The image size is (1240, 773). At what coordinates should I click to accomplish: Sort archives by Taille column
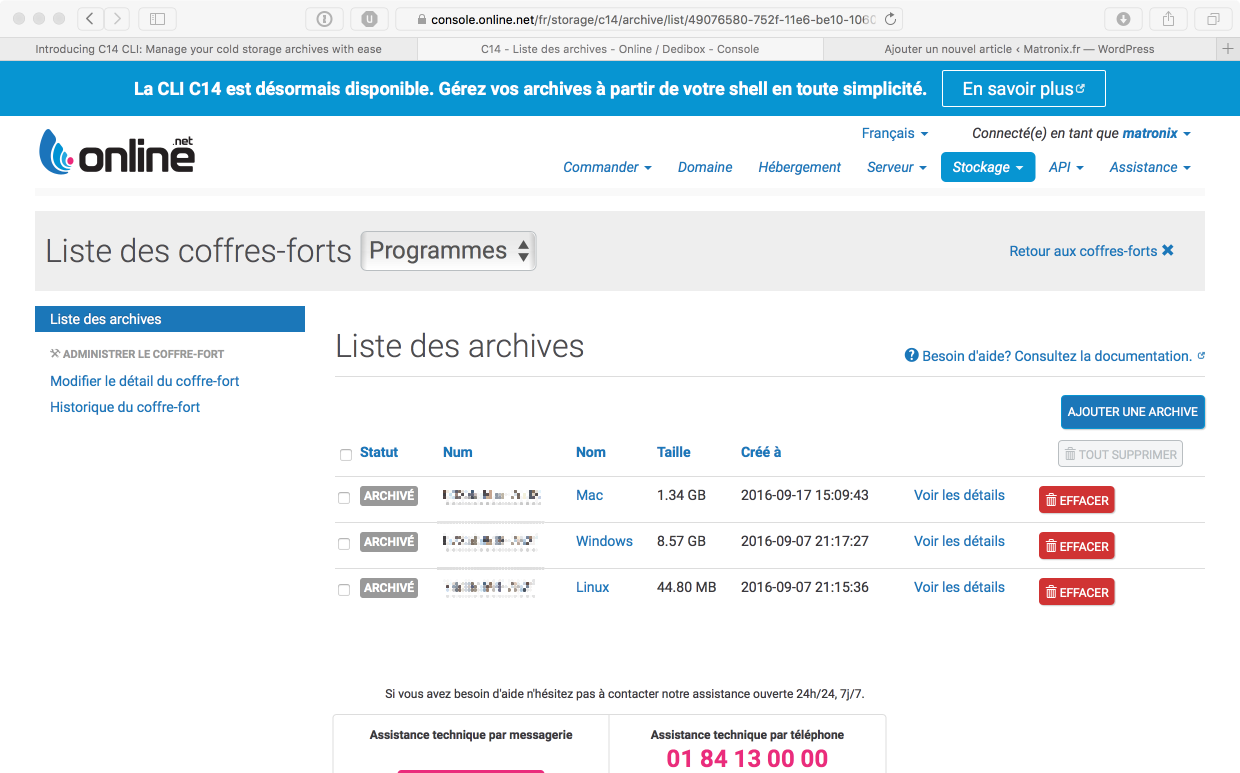[x=674, y=452]
